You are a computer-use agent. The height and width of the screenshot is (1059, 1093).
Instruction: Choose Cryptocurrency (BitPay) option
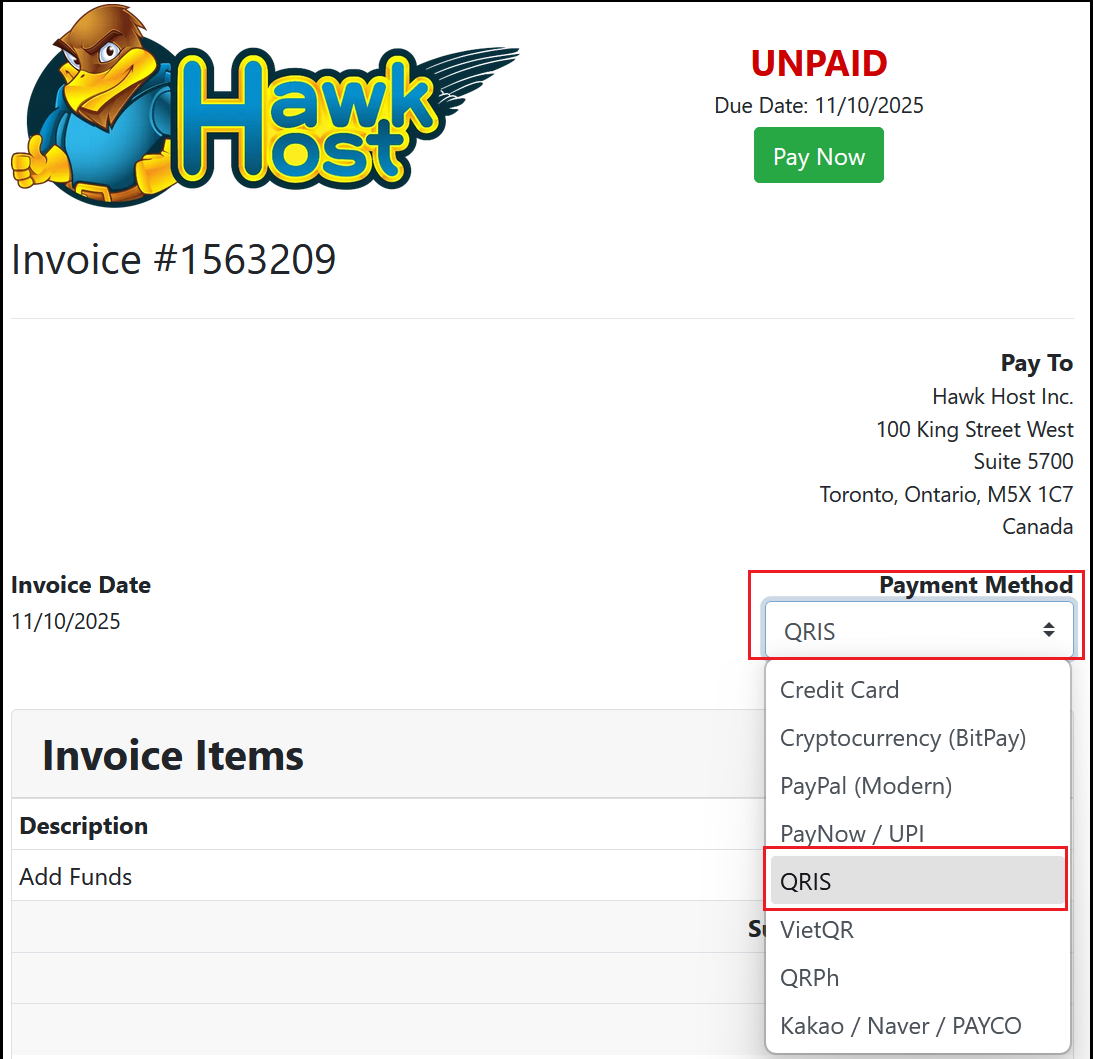pyautogui.click(x=902, y=738)
